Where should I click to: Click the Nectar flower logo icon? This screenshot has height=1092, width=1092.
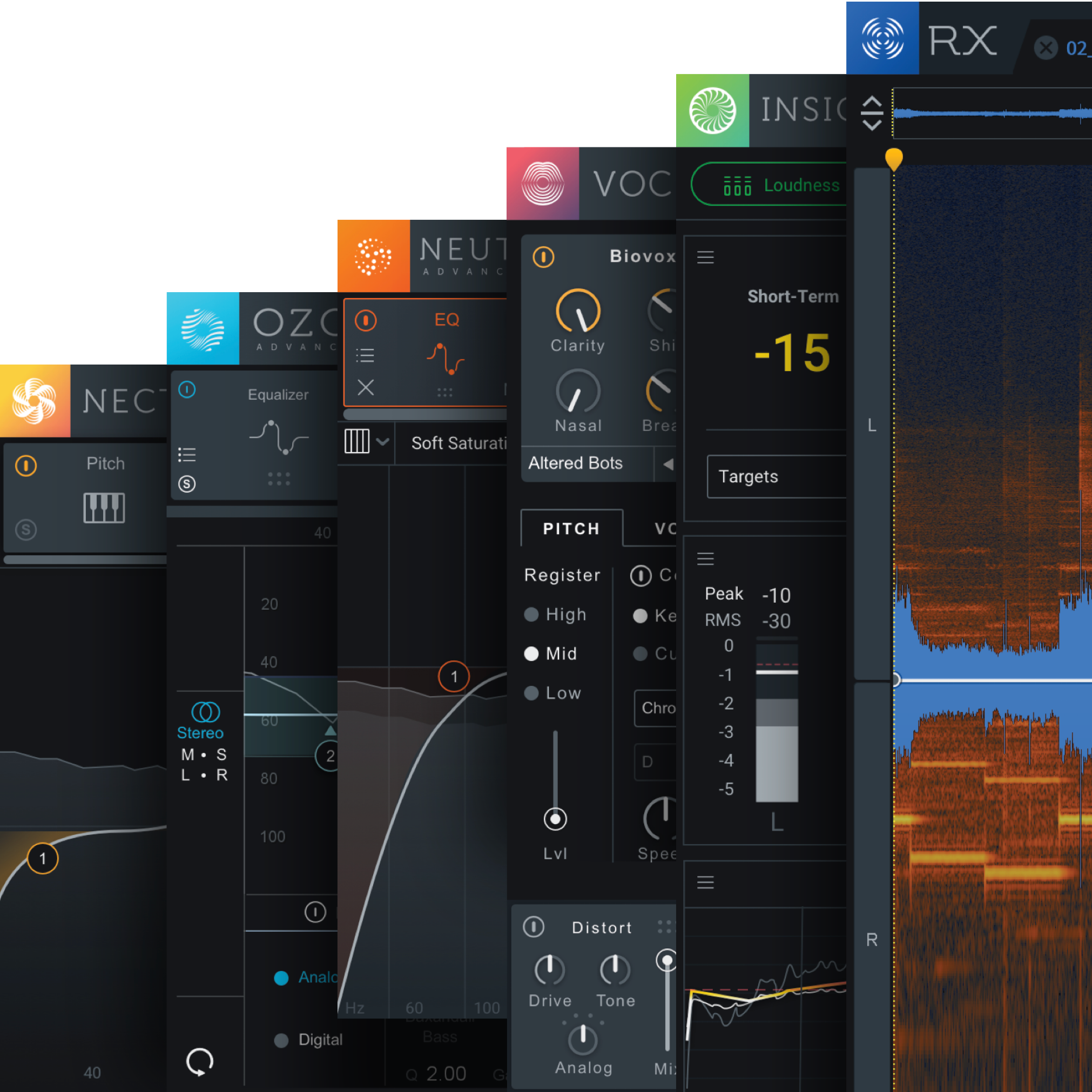pyautogui.click(x=35, y=401)
